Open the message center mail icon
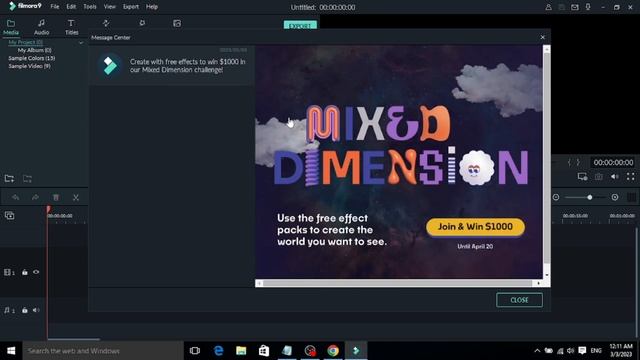 [575, 7]
